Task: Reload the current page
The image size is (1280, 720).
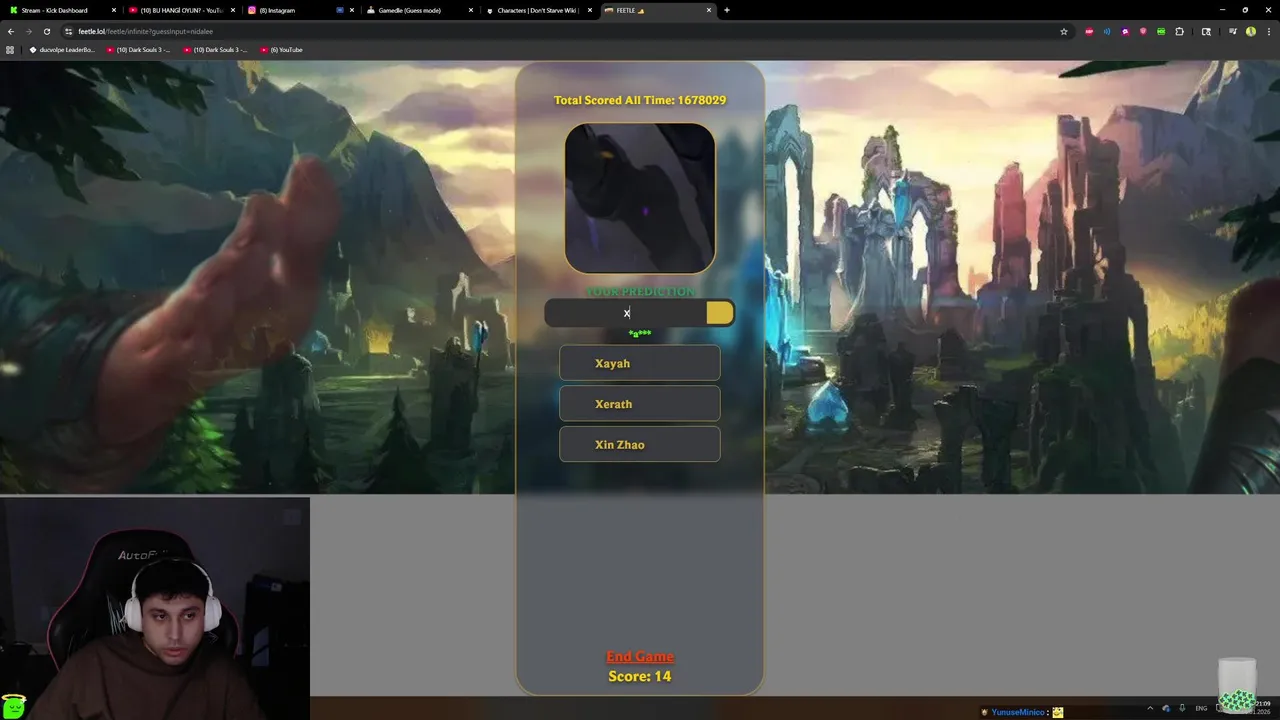Action: 46,31
